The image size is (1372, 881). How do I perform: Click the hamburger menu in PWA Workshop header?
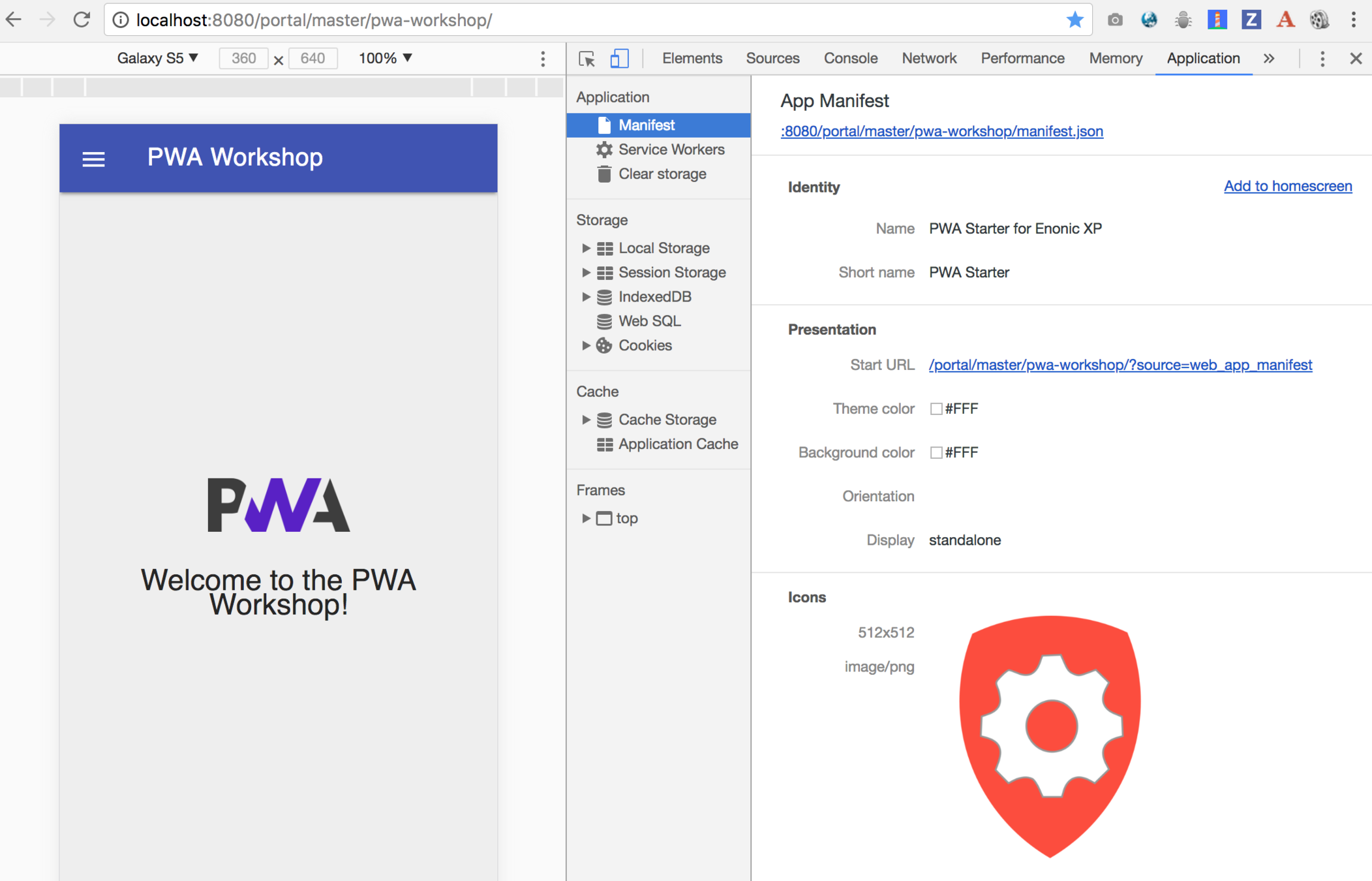tap(93, 159)
